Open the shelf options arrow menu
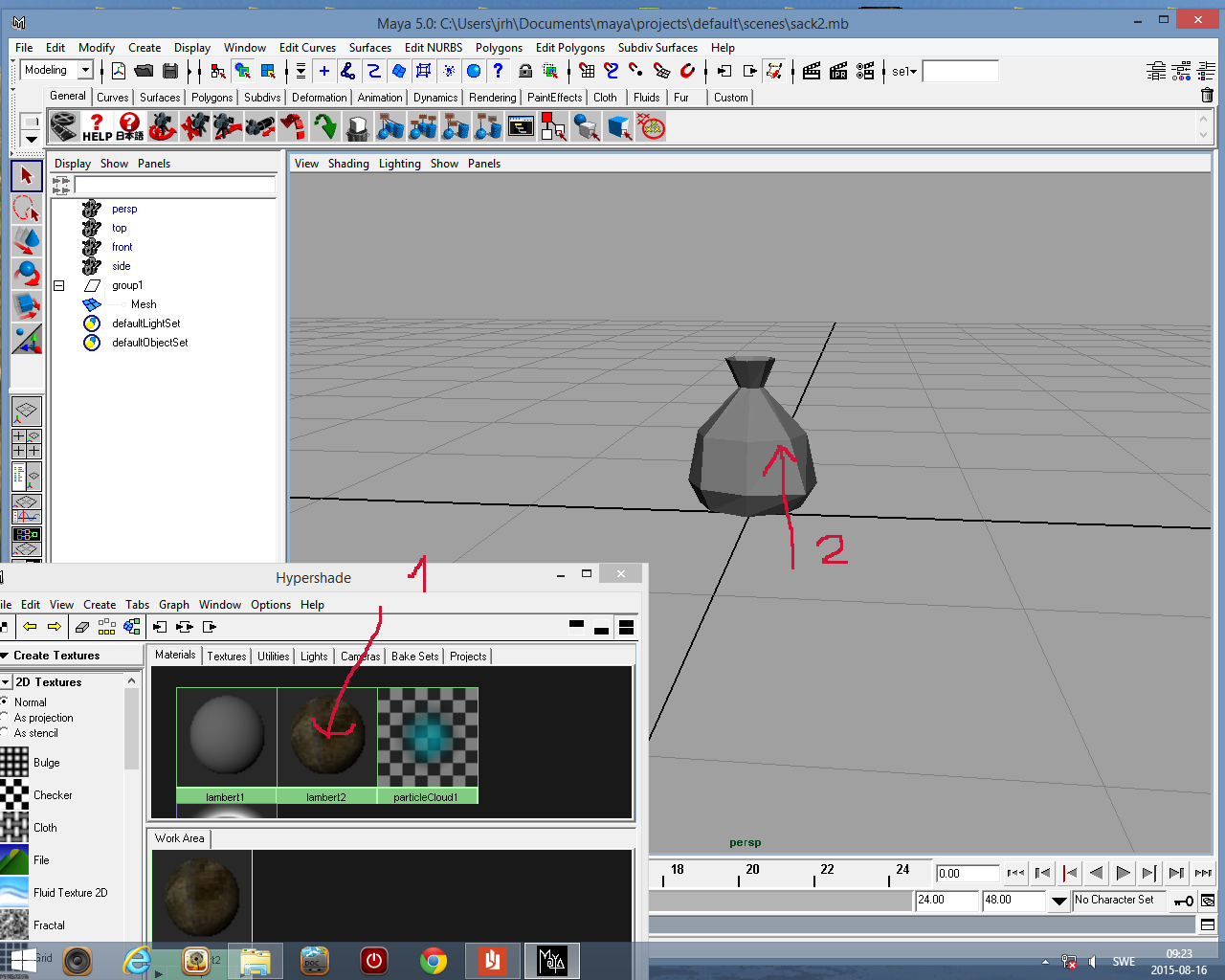The height and width of the screenshot is (980, 1225). pyautogui.click(x=31, y=140)
